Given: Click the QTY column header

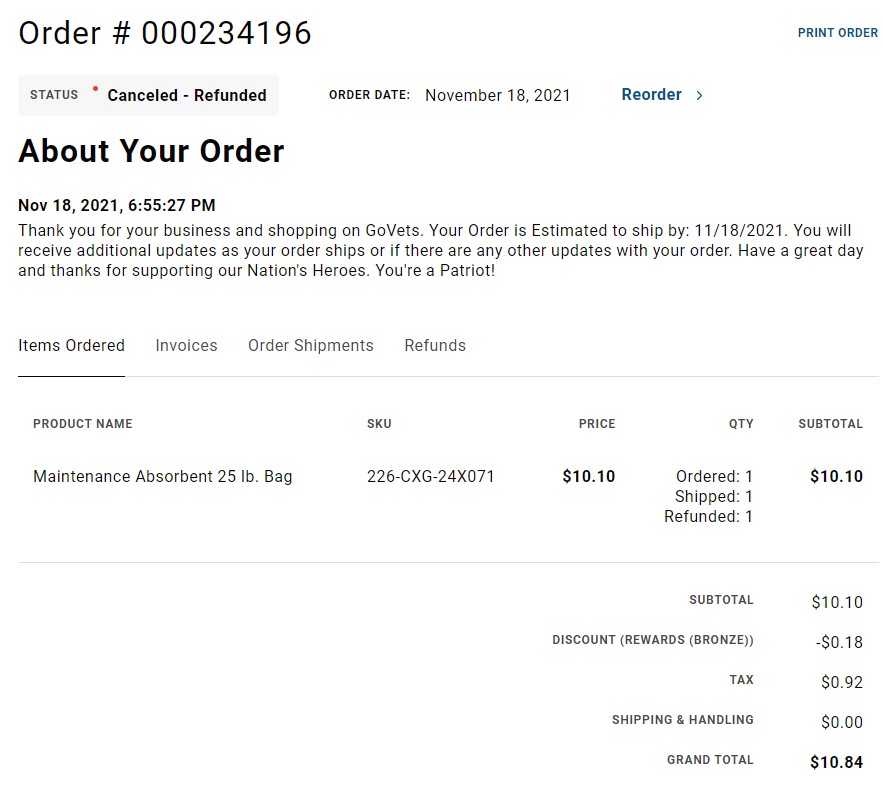Looking at the screenshot, I should click(x=741, y=424).
